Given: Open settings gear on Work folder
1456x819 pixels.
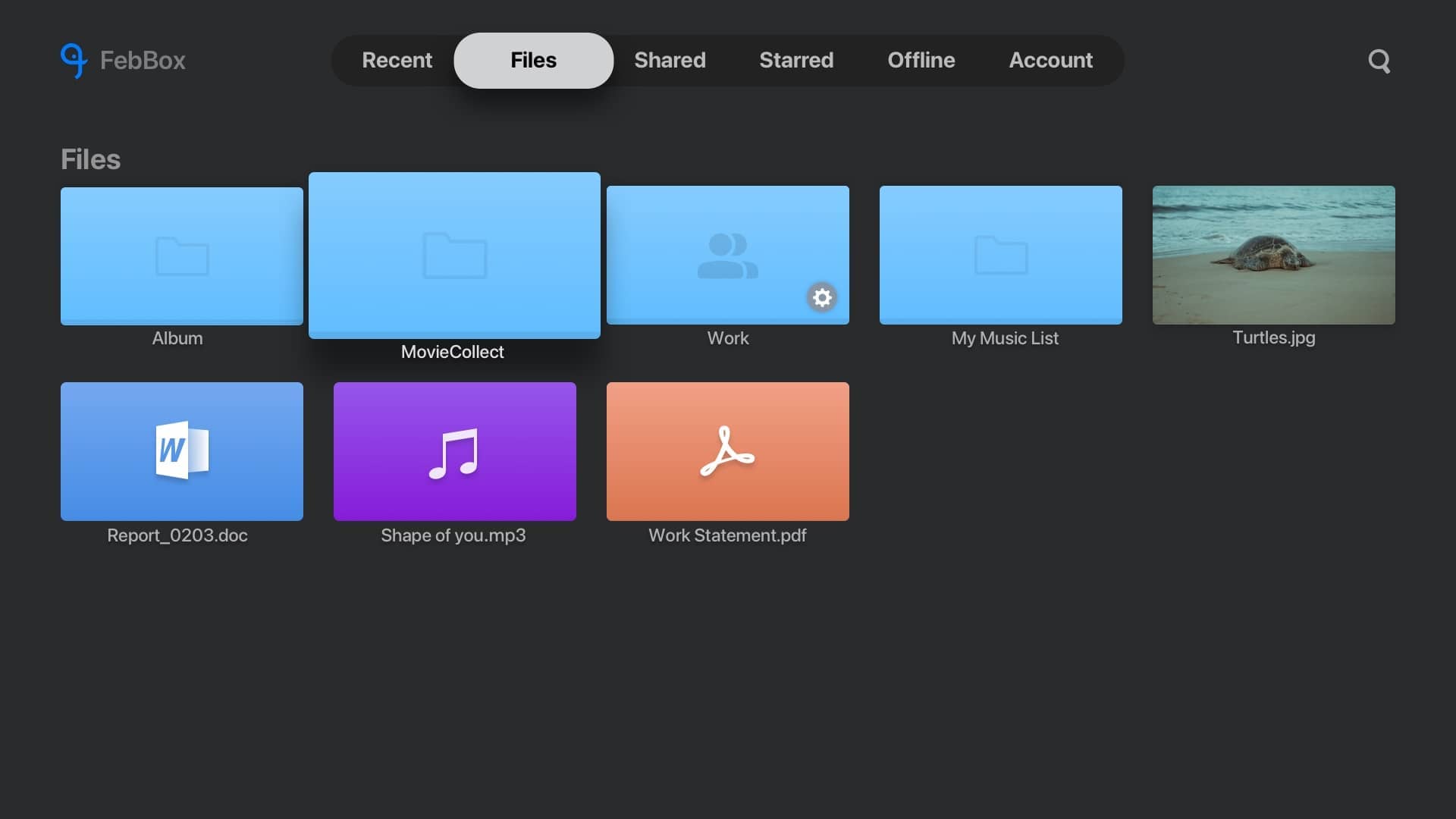Looking at the screenshot, I should pos(822,298).
